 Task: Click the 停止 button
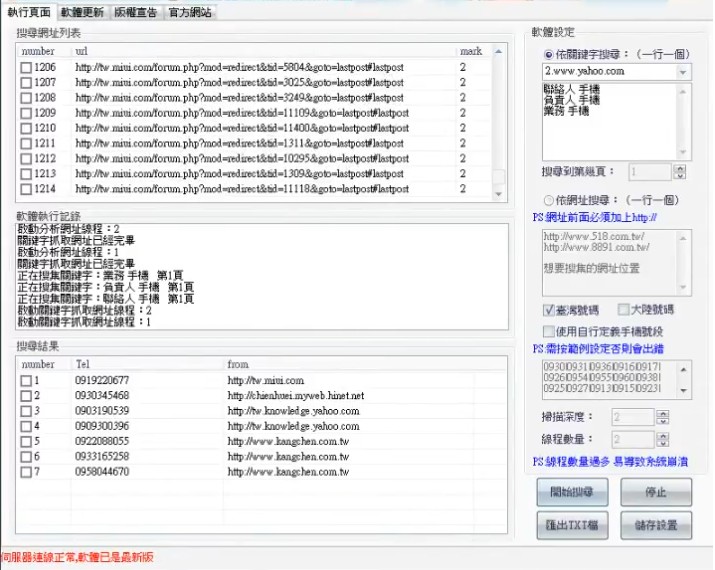click(655, 493)
